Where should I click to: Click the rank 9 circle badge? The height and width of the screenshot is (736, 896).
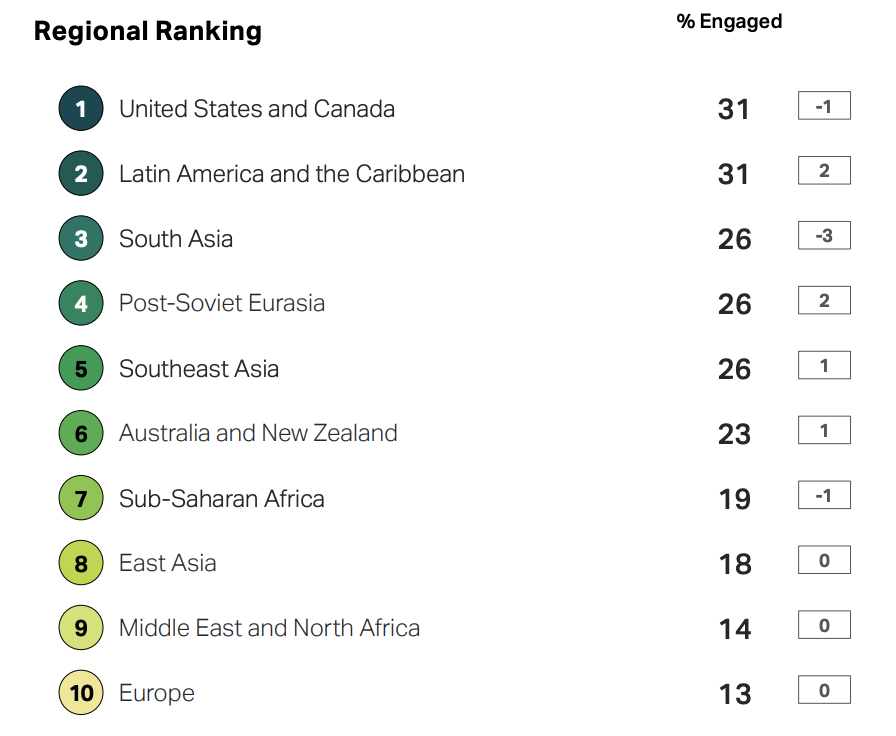81,629
